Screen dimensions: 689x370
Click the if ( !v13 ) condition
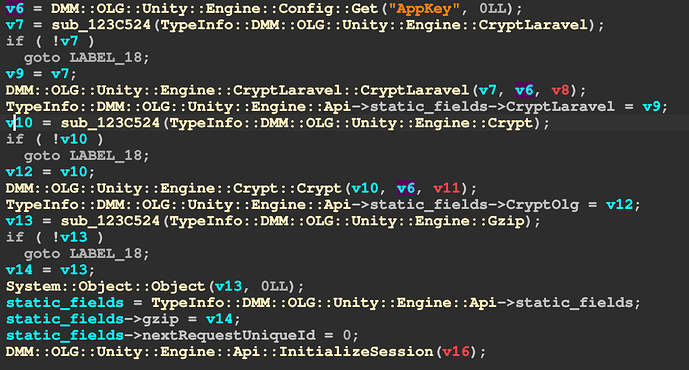[x=54, y=237]
